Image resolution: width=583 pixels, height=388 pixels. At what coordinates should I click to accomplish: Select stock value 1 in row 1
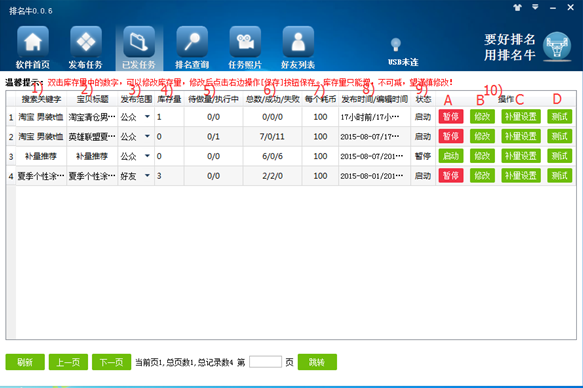pos(169,117)
